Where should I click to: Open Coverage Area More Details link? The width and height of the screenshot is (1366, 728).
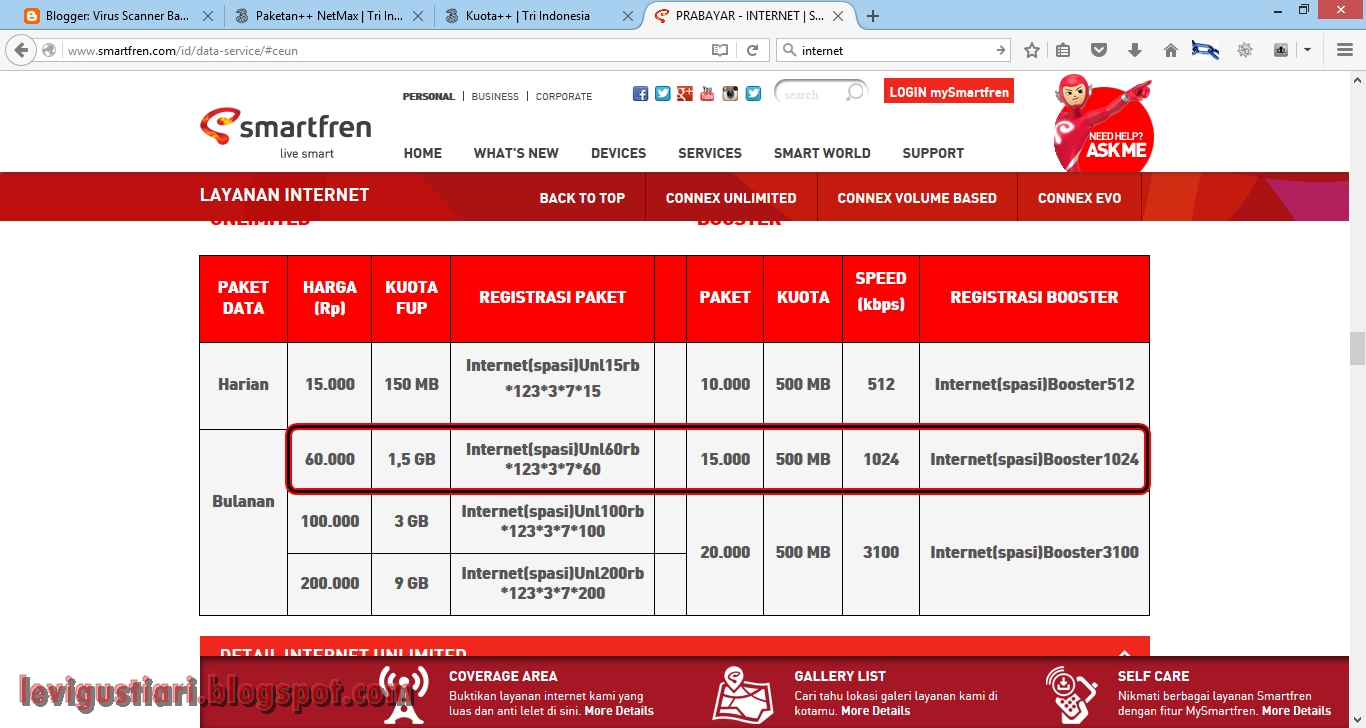(x=619, y=711)
